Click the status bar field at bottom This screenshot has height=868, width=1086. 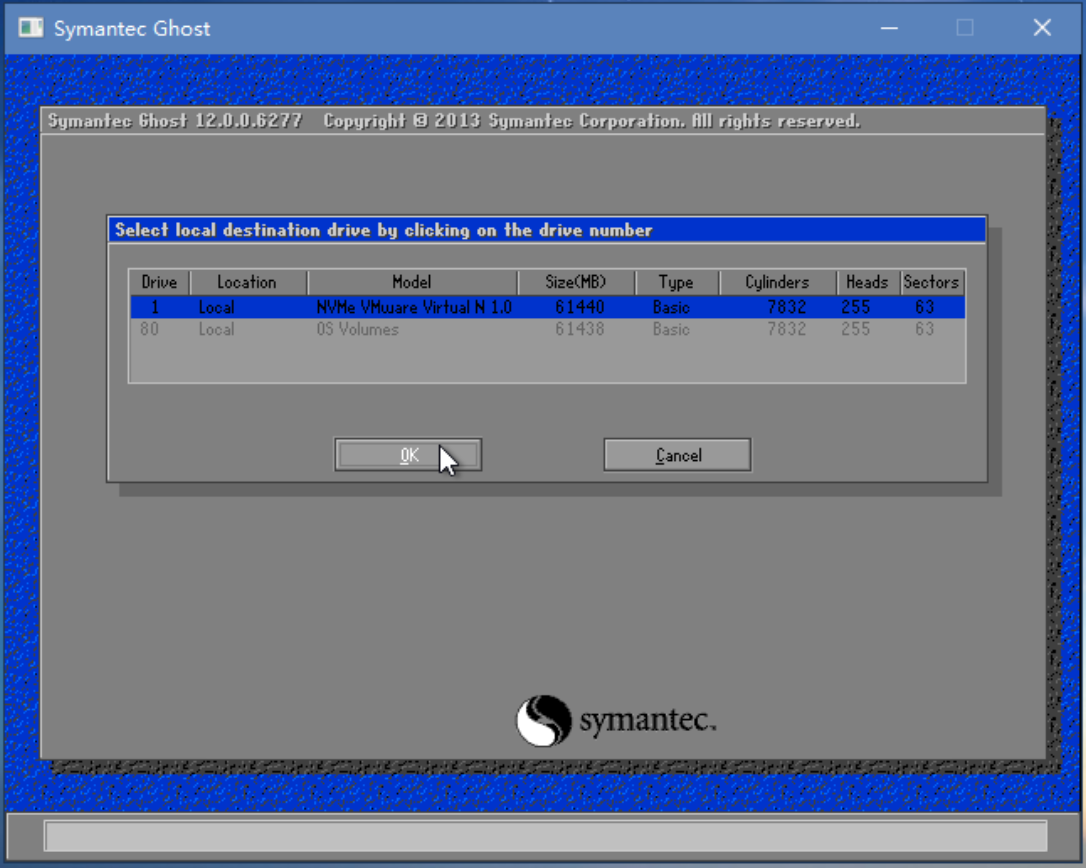[x=546, y=836]
